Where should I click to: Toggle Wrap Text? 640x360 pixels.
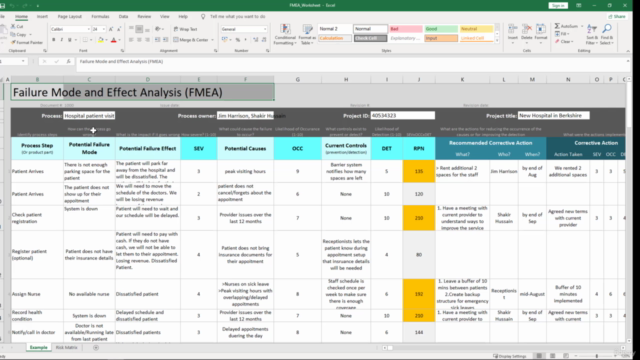click(x=185, y=29)
